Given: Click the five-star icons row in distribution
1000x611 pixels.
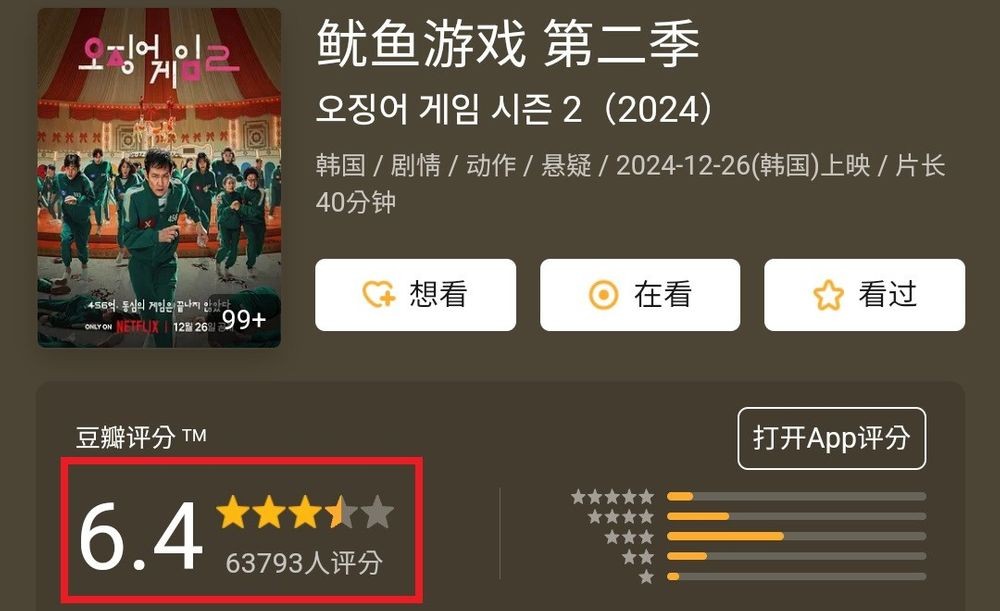Looking at the screenshot, I should pyautogui.click(x=612, y=496).
